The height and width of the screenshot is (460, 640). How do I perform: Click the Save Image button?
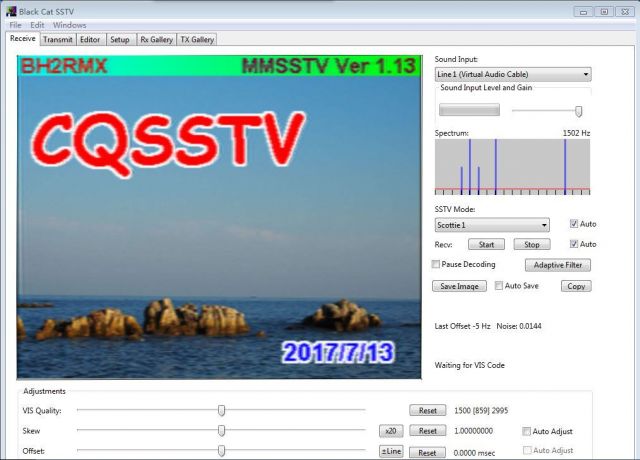[459, 286]
